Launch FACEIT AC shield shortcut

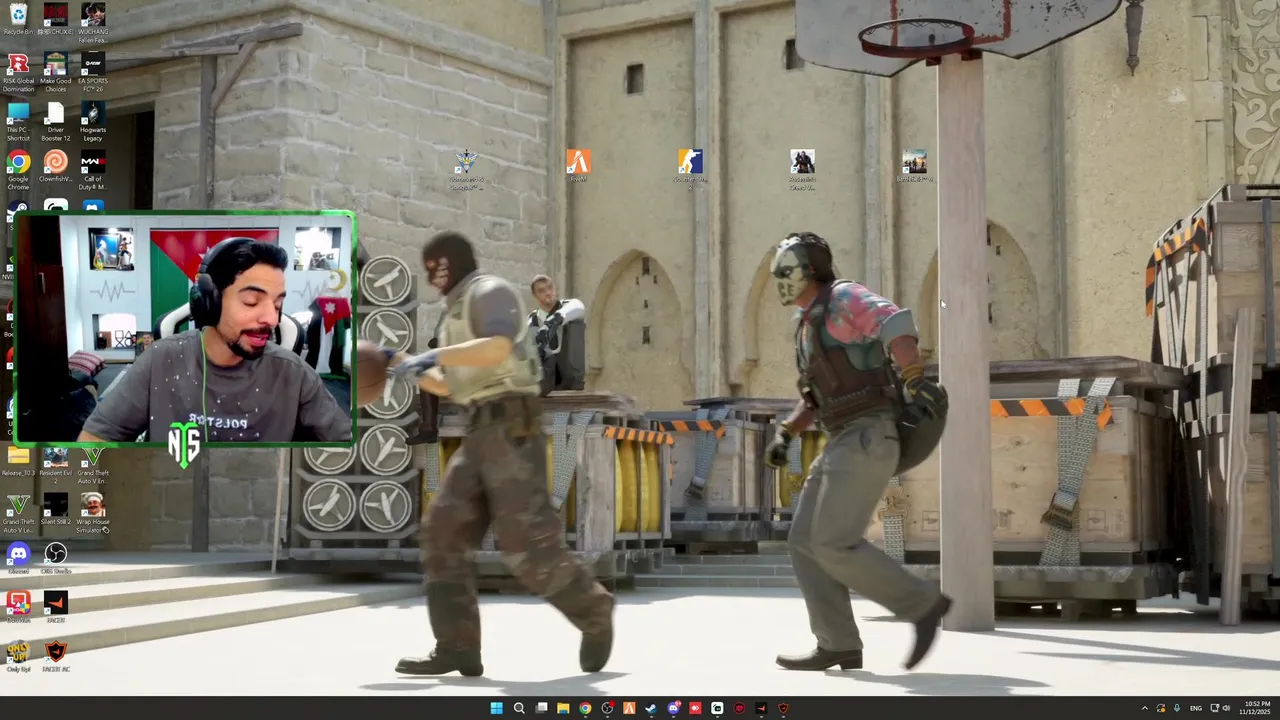point(55,656)
